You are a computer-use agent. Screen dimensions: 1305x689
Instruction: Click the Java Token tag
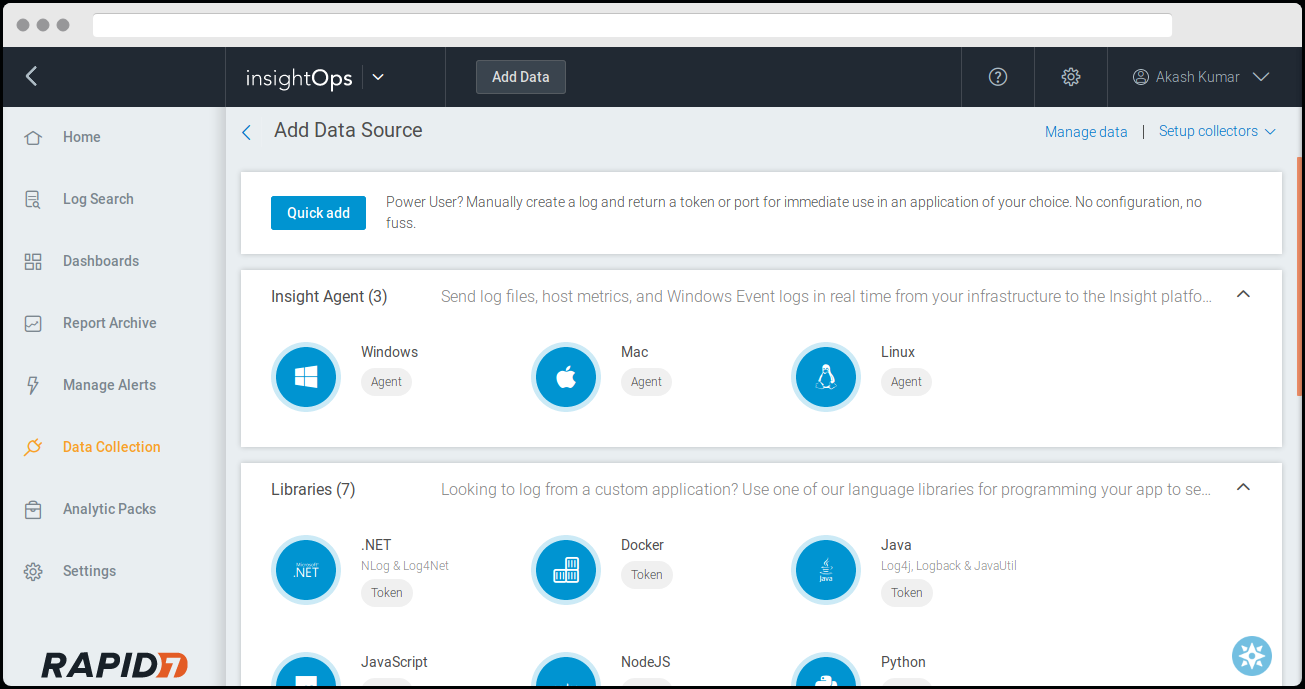(x=907, y=593)
